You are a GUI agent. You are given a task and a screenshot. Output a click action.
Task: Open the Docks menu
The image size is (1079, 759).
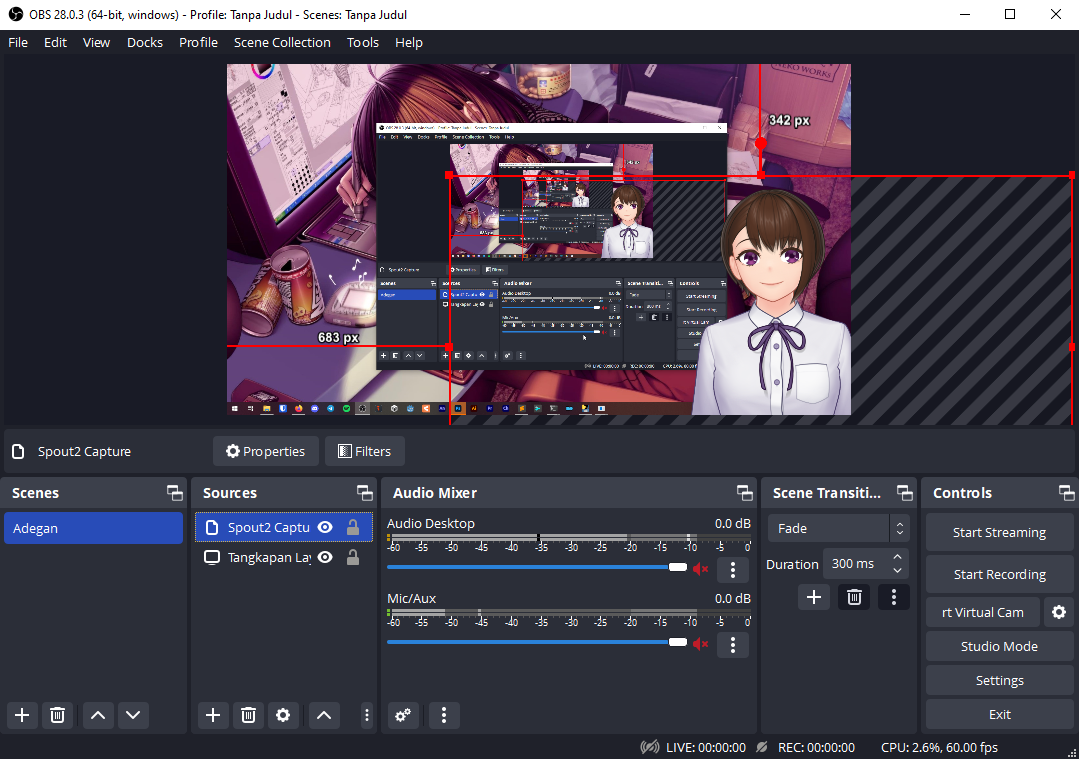pyautogui.click(x=145, y=43)
